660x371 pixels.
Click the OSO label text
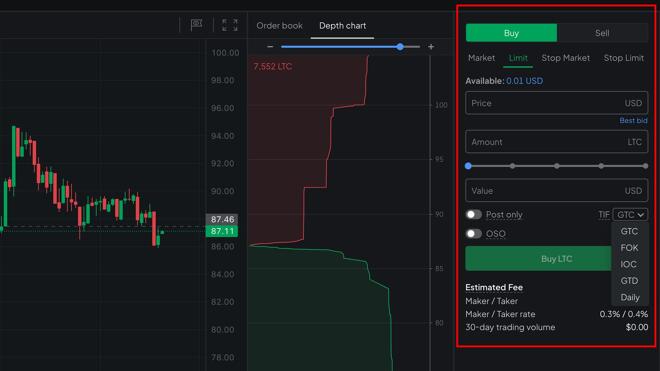tap(496, 234)
